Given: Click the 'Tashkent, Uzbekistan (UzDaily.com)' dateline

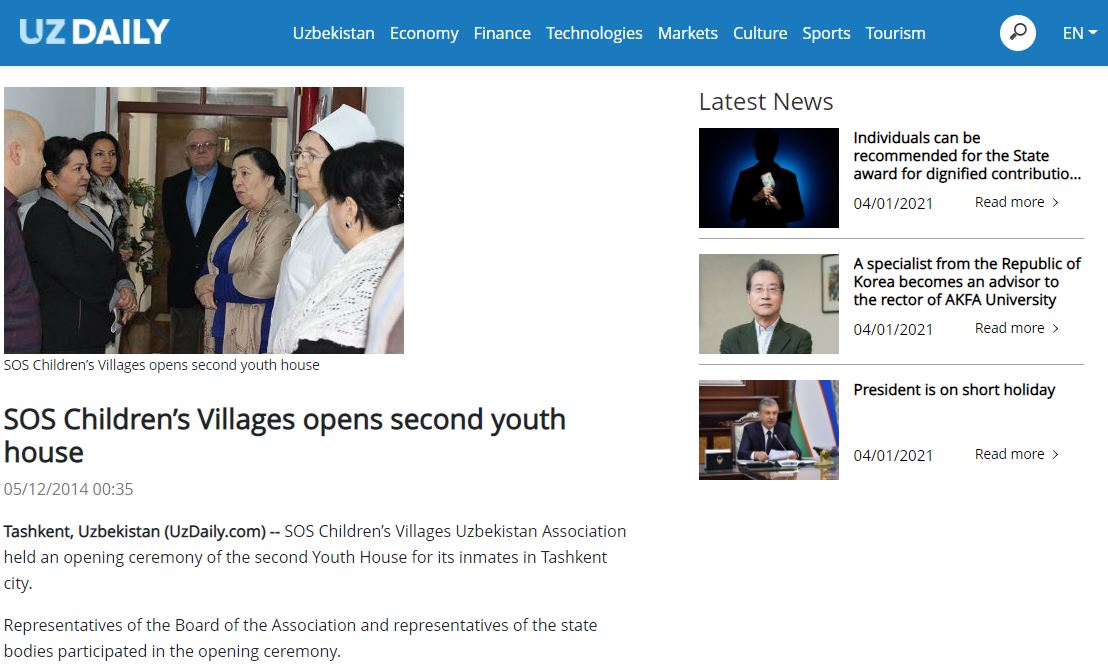Looking at the screenshot, I should point(135,531).
